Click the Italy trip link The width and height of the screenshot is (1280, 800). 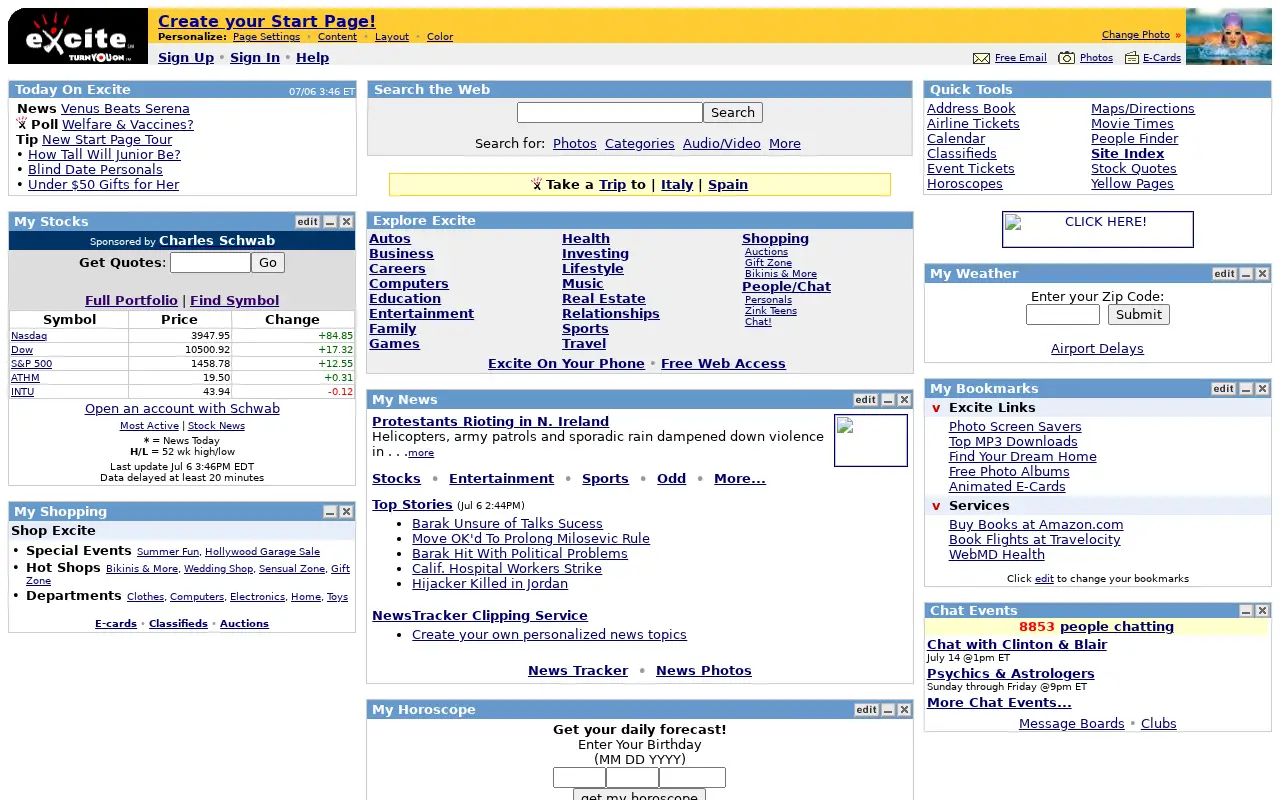[x=677, y=185]
